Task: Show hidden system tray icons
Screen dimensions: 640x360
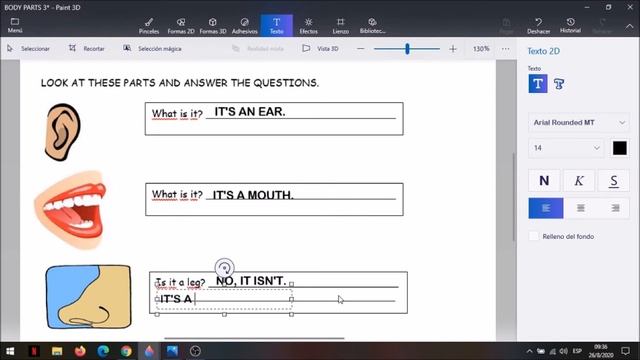Action: click(x=529, y=351)
